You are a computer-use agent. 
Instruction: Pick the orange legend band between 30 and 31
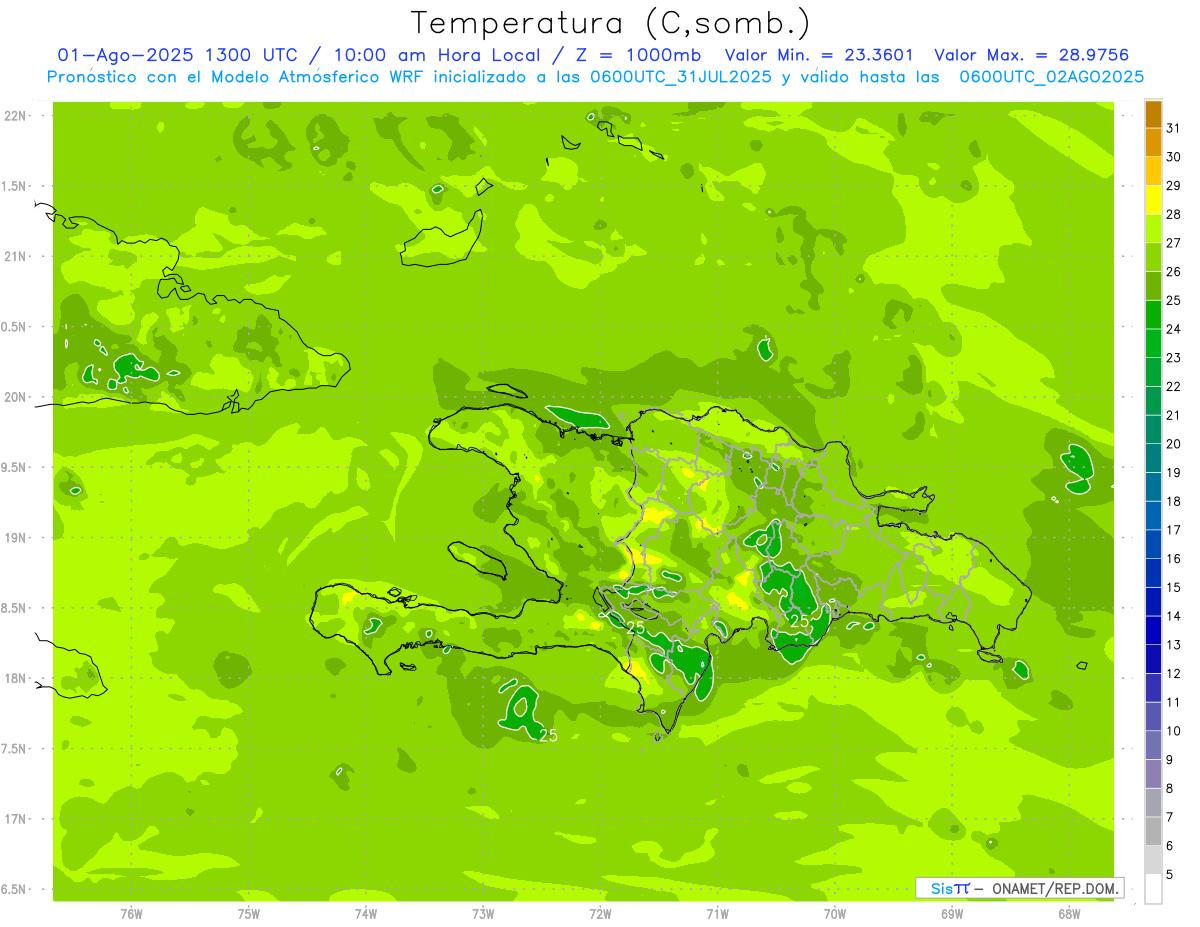tap(1153, 143)
